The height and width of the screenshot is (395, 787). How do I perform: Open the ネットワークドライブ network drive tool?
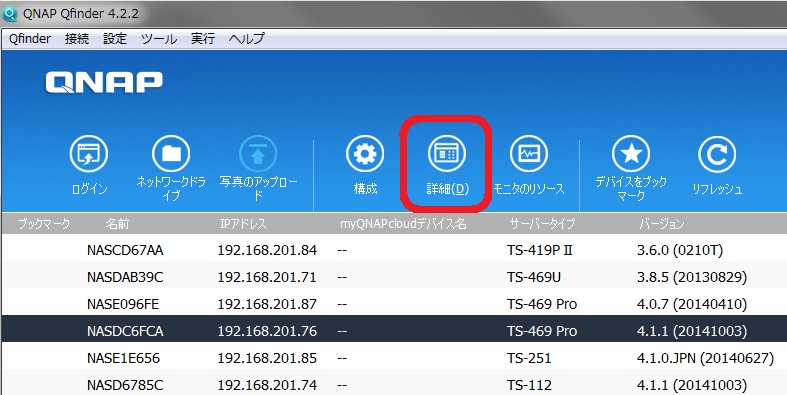click(171, 155)
